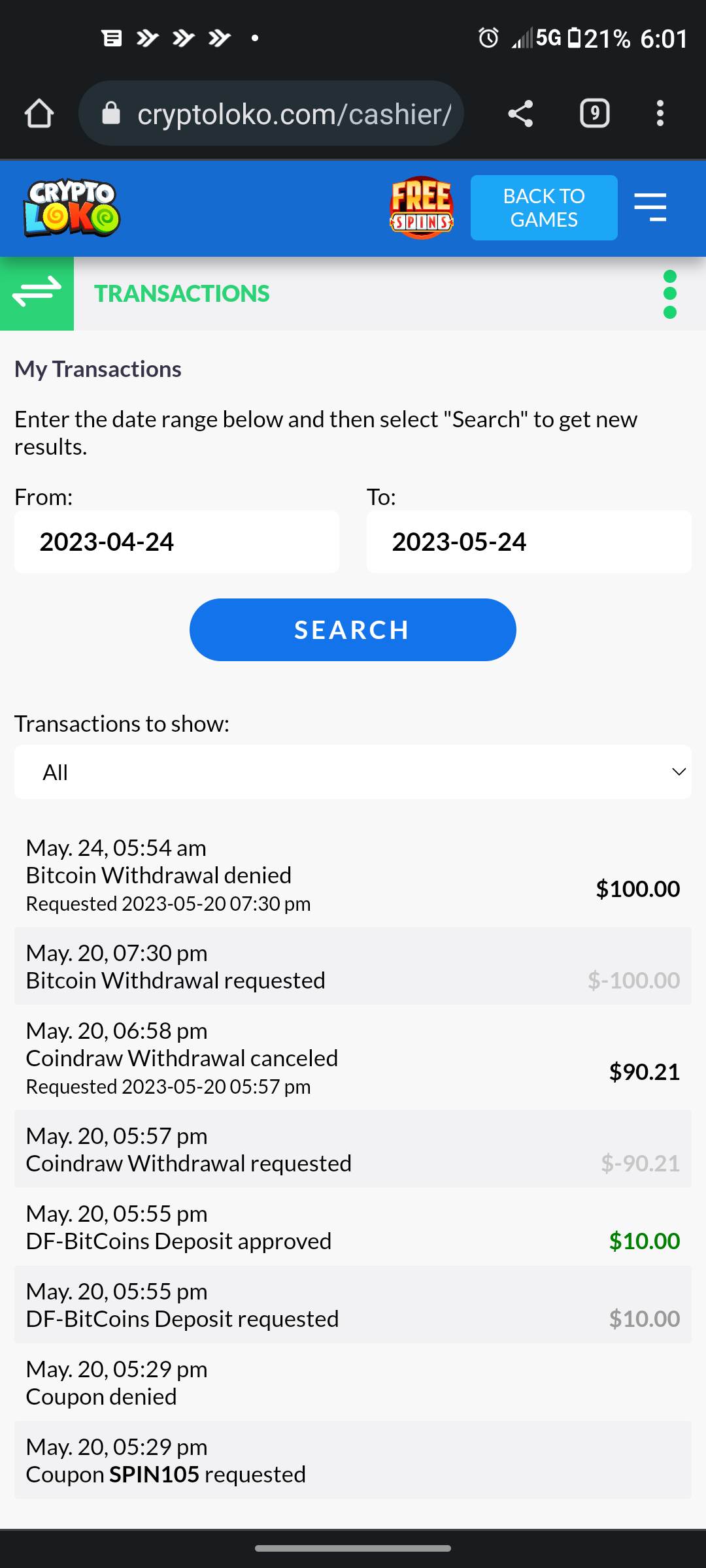Open the green three-dot cashier menu
This screenshot has width=706, height=1568.
pos(669,294)
